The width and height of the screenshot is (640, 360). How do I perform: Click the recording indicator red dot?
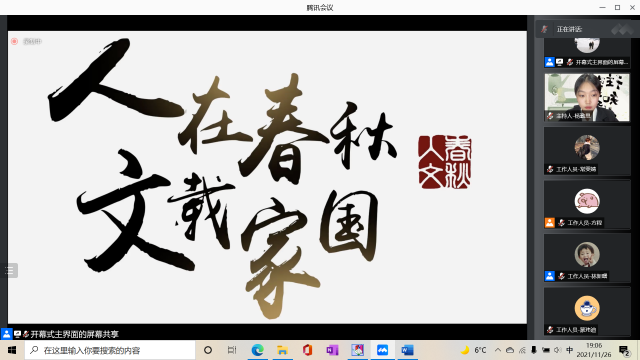(x=15, y=41)
